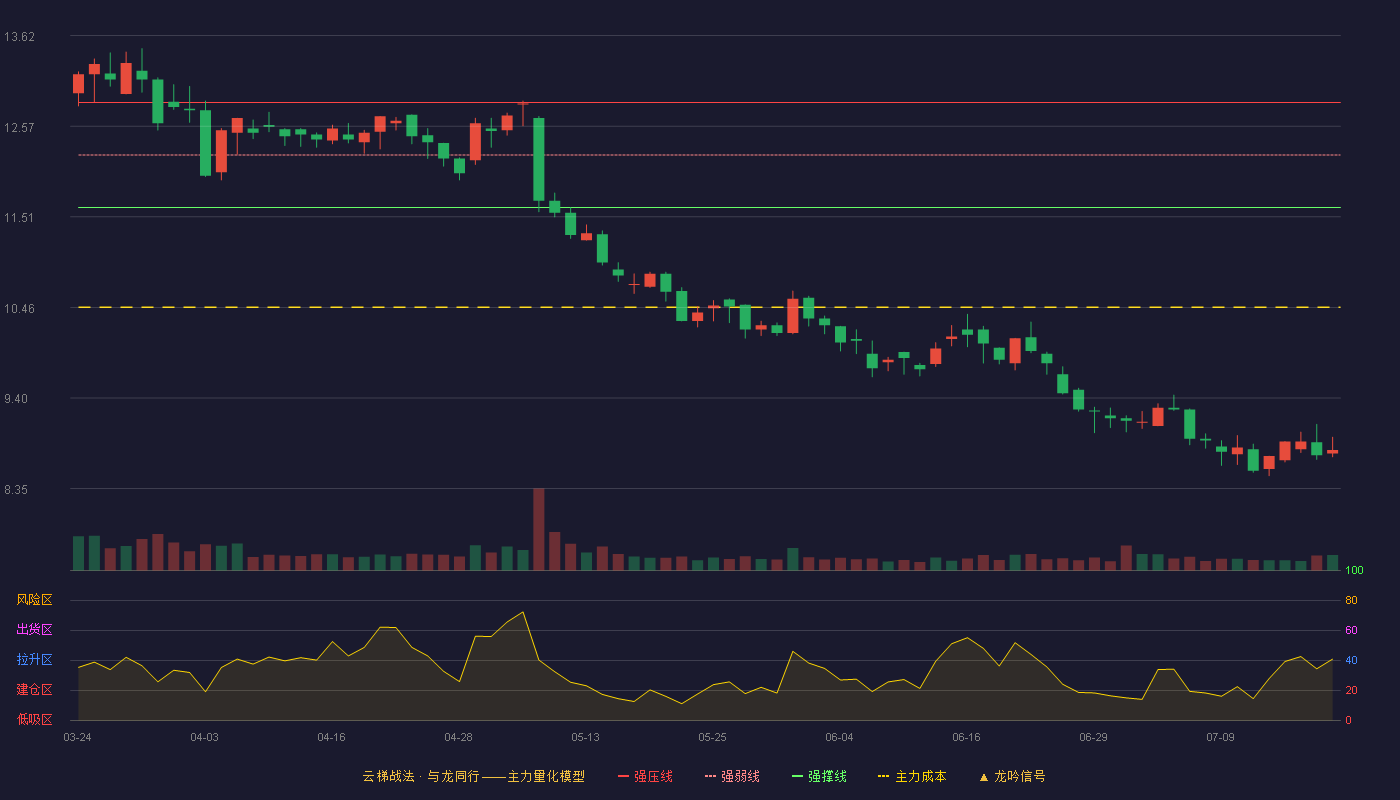The height and width of the screenshot is (800, 1400).
Task: Click the 11.51 price axis label
Action: (19, 218)
